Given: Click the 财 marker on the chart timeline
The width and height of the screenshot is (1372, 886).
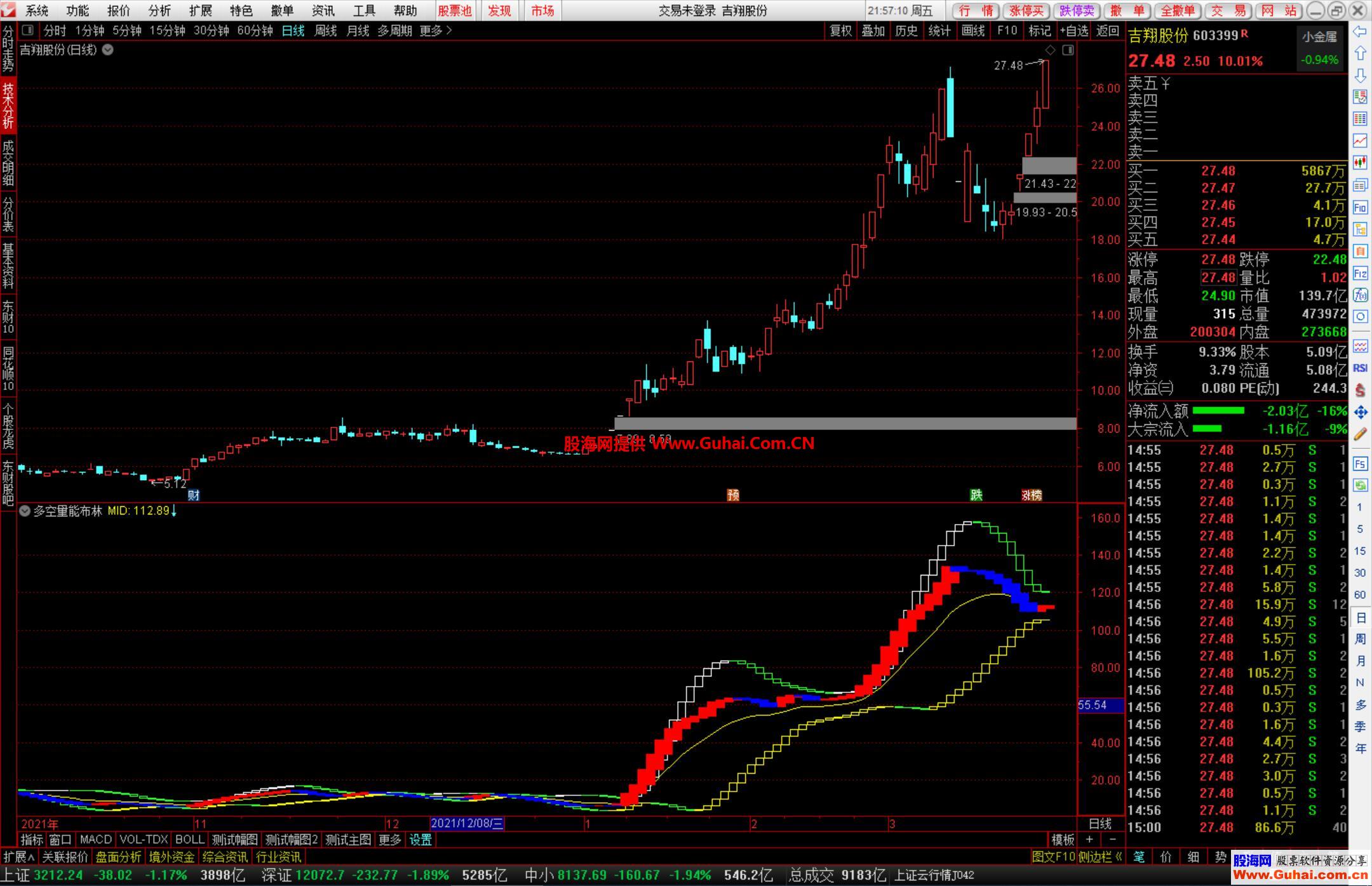Looking at the screenshot, I should click(x=194, y=495).
